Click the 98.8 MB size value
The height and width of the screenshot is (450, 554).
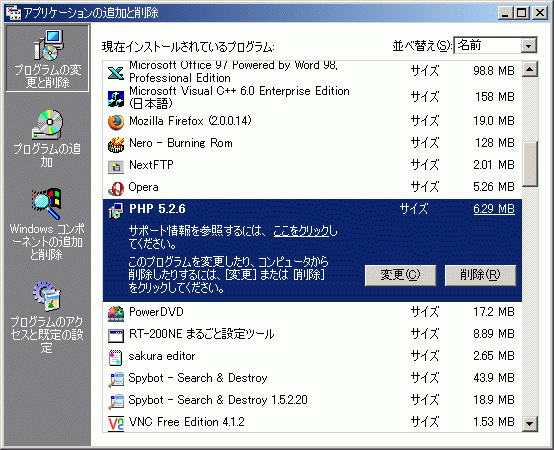click(x=494, y=71)
